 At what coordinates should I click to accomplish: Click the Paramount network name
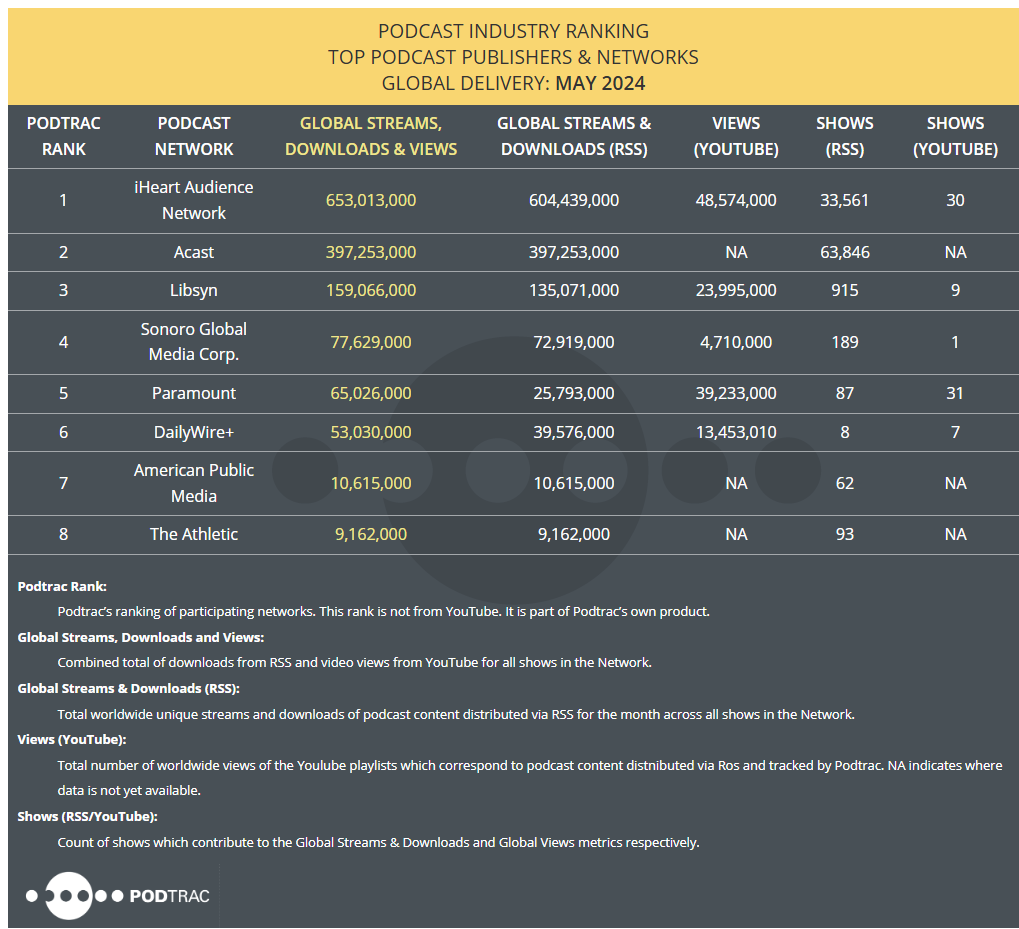coord(194,393)
